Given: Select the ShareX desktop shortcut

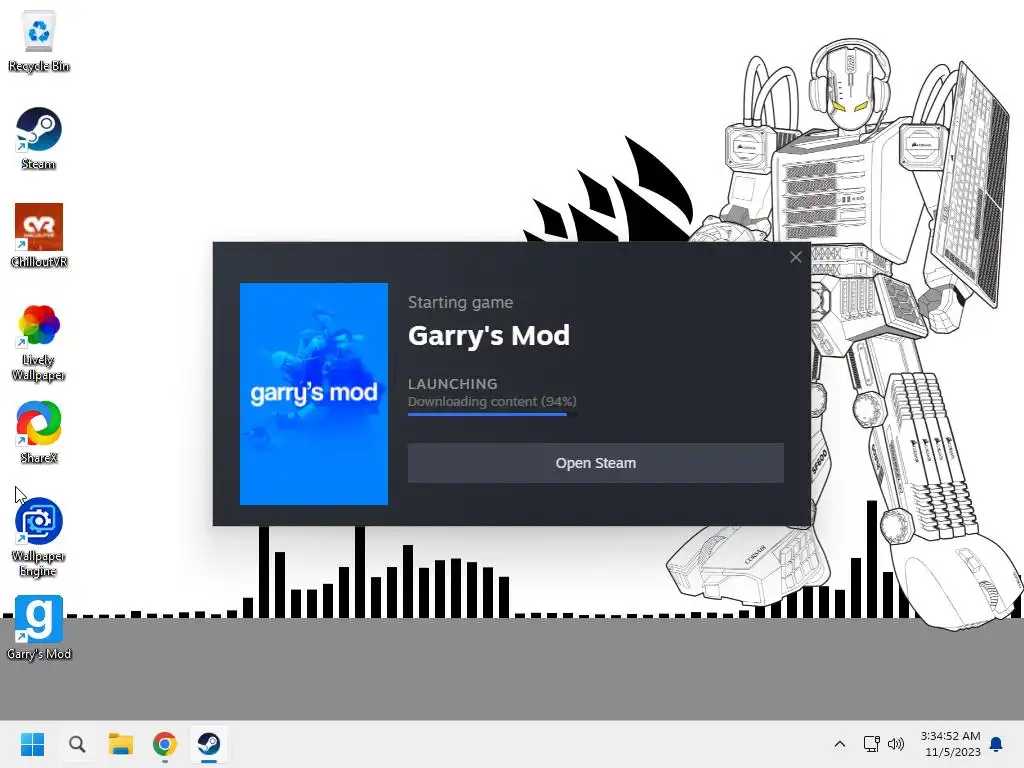Looking at the screenshot, I should [x=39, y=432].
